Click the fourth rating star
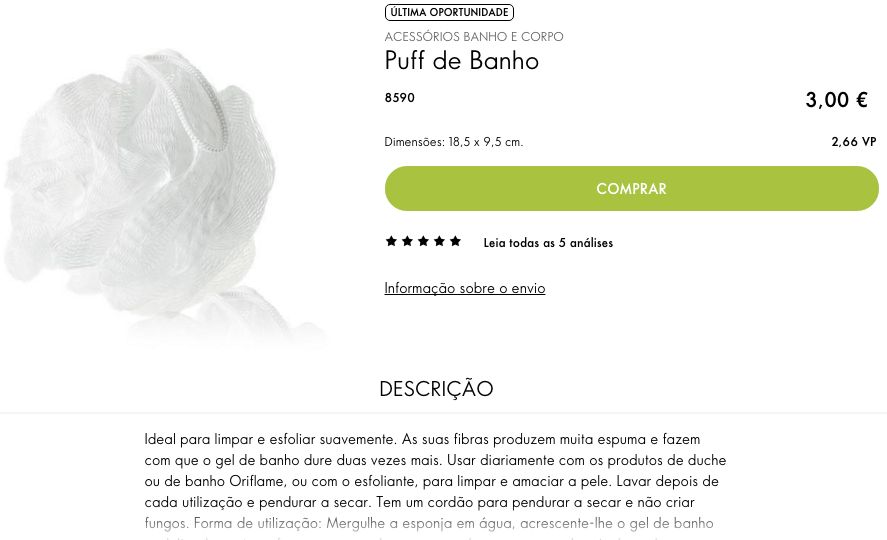 (x=439, y=241)
